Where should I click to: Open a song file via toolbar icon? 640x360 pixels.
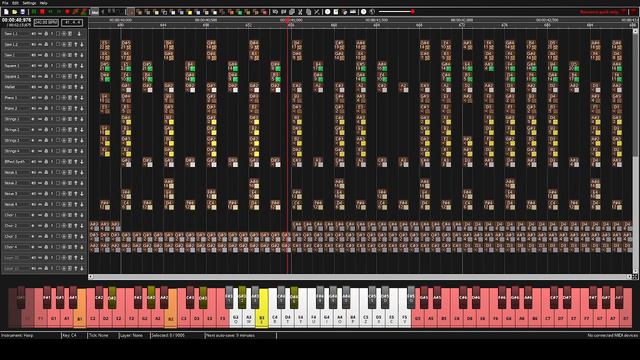pyautogui.click(x=14, y=12)
